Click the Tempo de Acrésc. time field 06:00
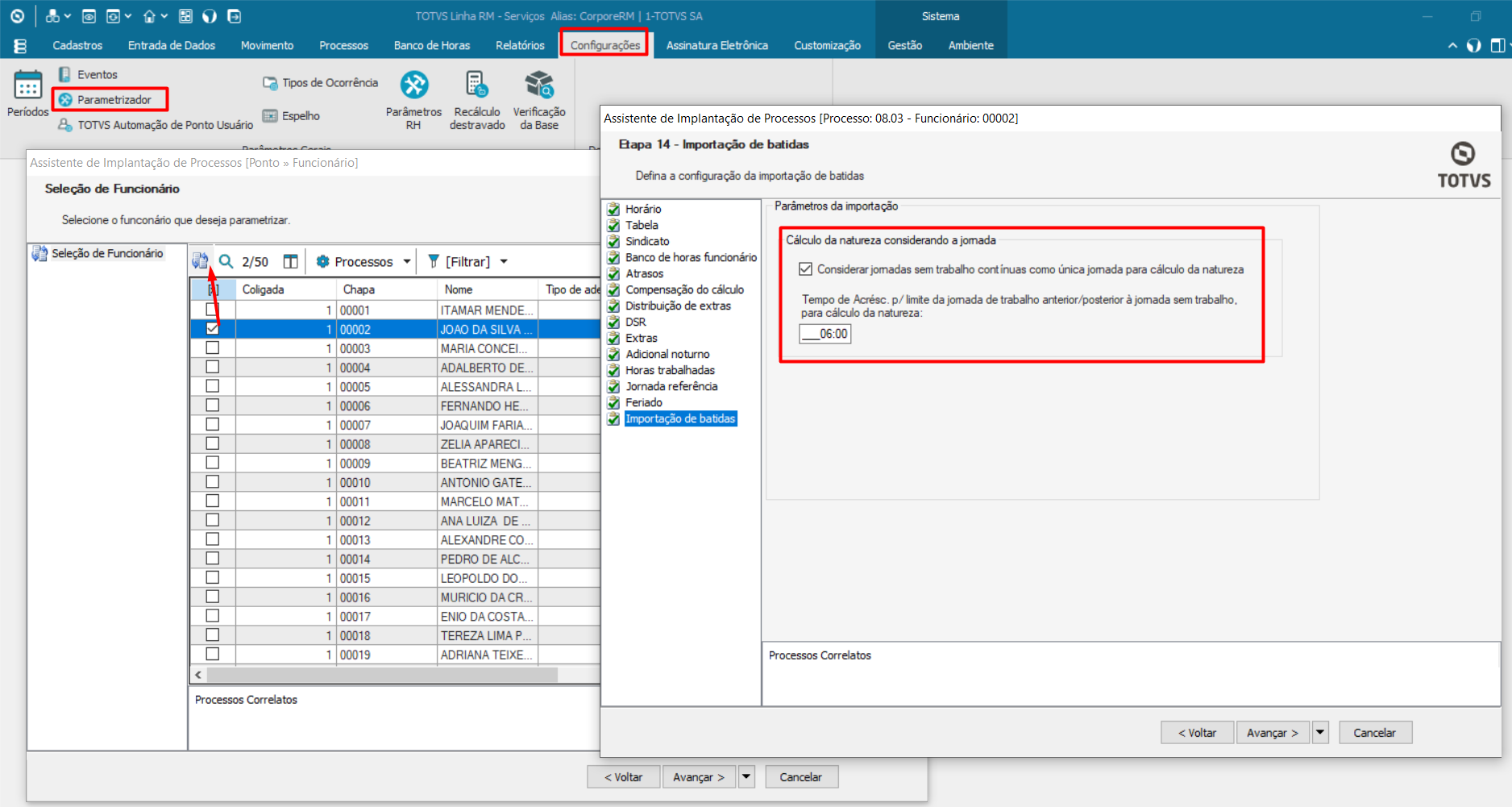 825,334
